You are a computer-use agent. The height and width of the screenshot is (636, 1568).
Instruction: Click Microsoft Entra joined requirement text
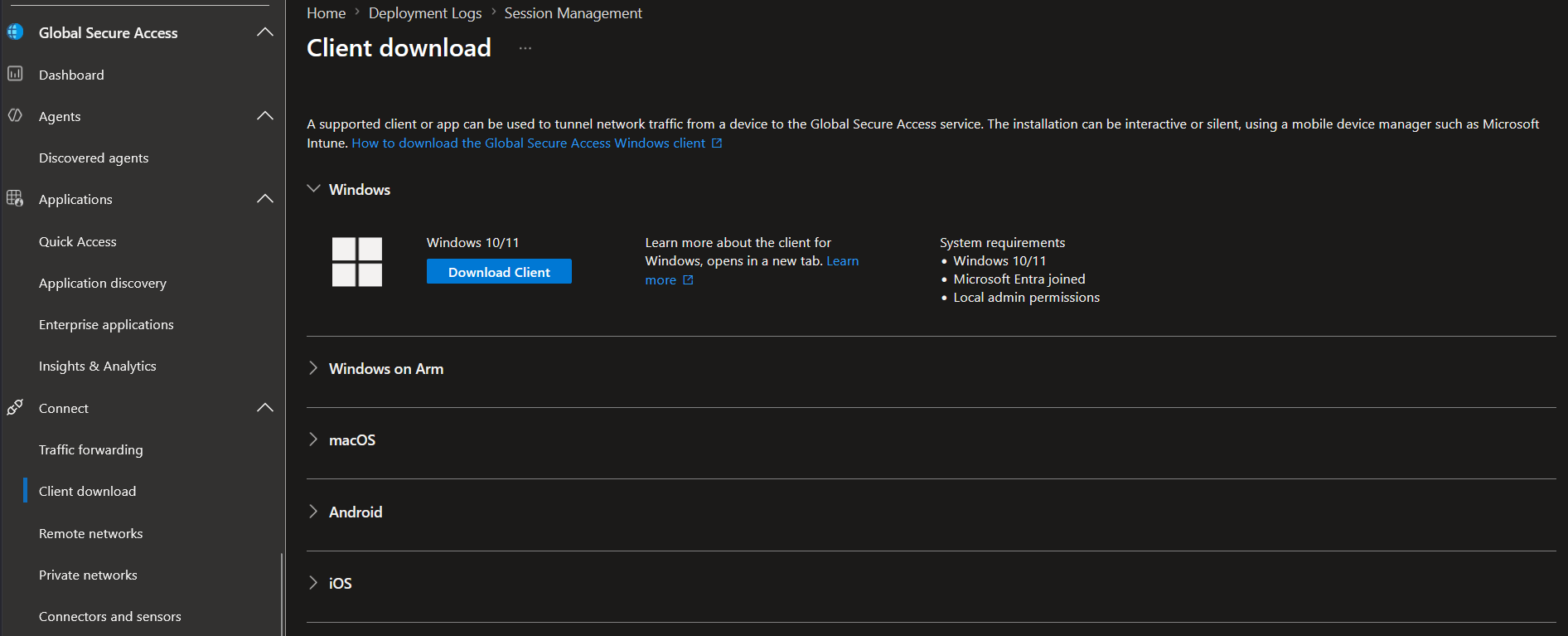click(1019, 279)
